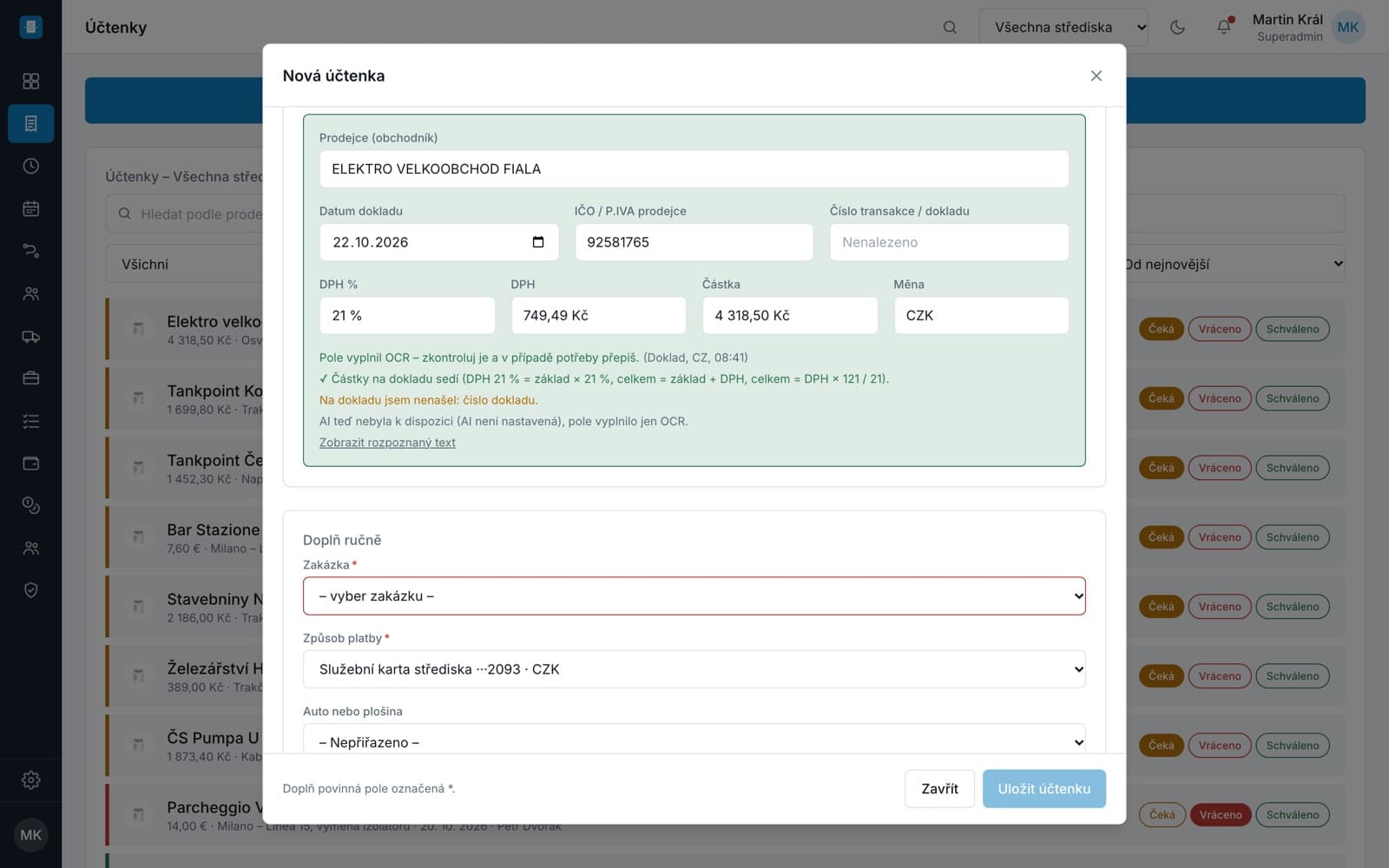This screenshot has width=1389, height=868.
Task: Click the MK avatar in top bar
Action: 1348,27
